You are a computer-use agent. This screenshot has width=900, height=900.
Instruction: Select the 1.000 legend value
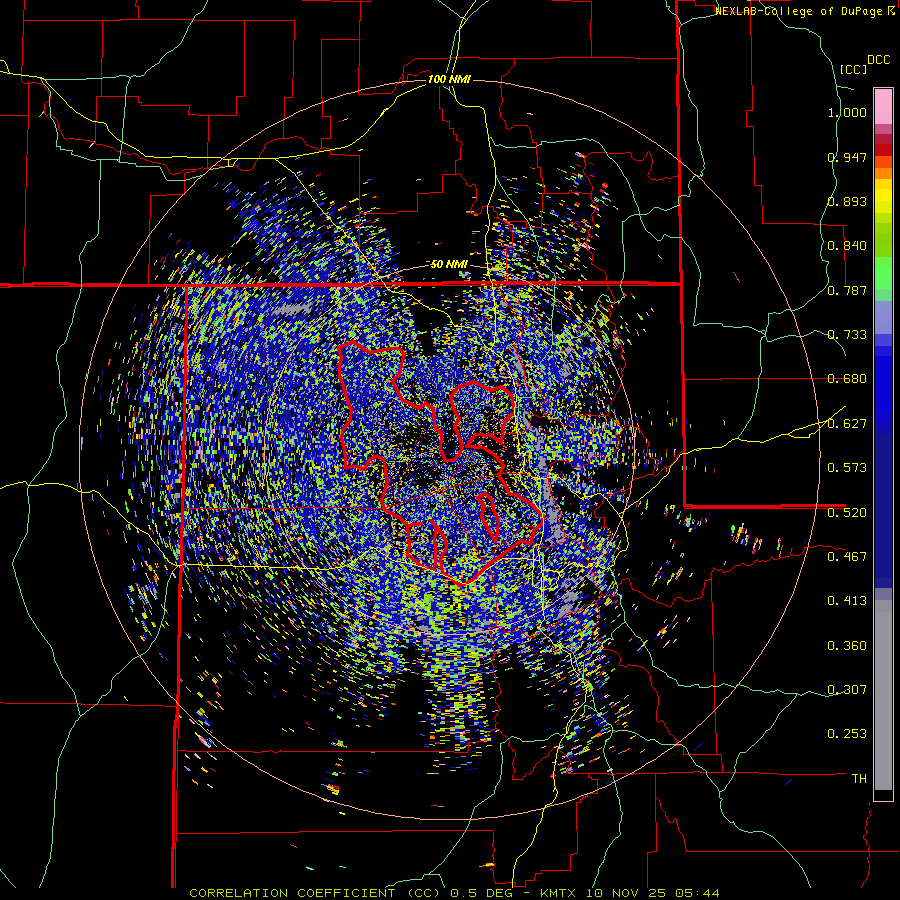pos(847,112)
